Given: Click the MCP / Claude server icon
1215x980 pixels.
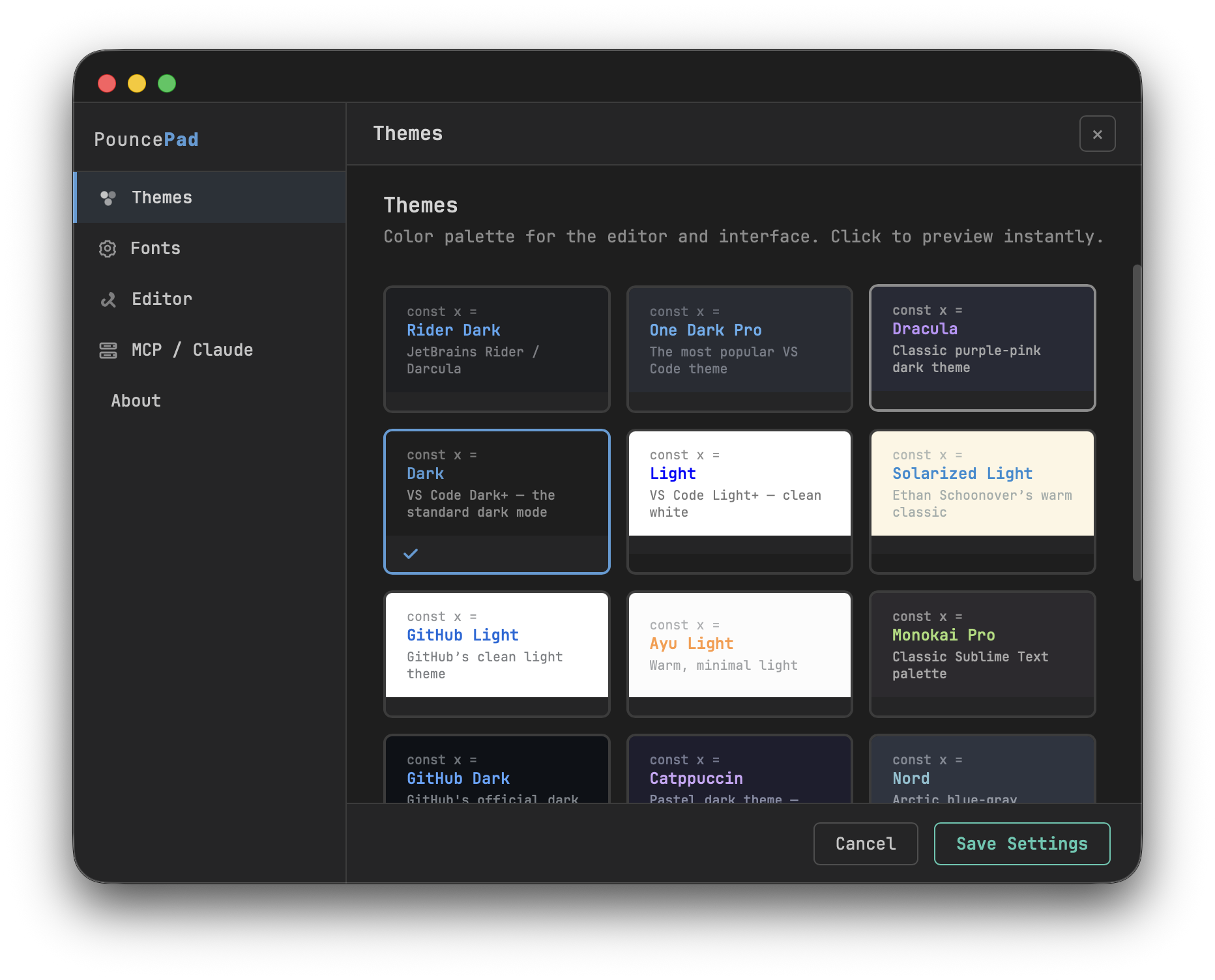Looking at the screenshot, I should pos(108,350).
